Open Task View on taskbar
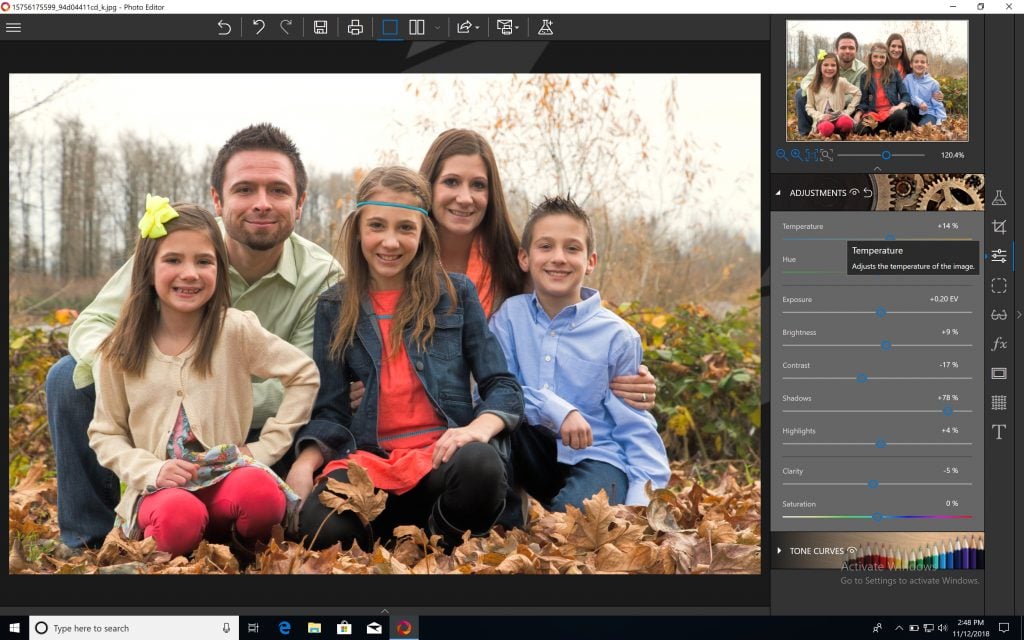Screen dimensions: 1024x640 [x=253, y=628]
